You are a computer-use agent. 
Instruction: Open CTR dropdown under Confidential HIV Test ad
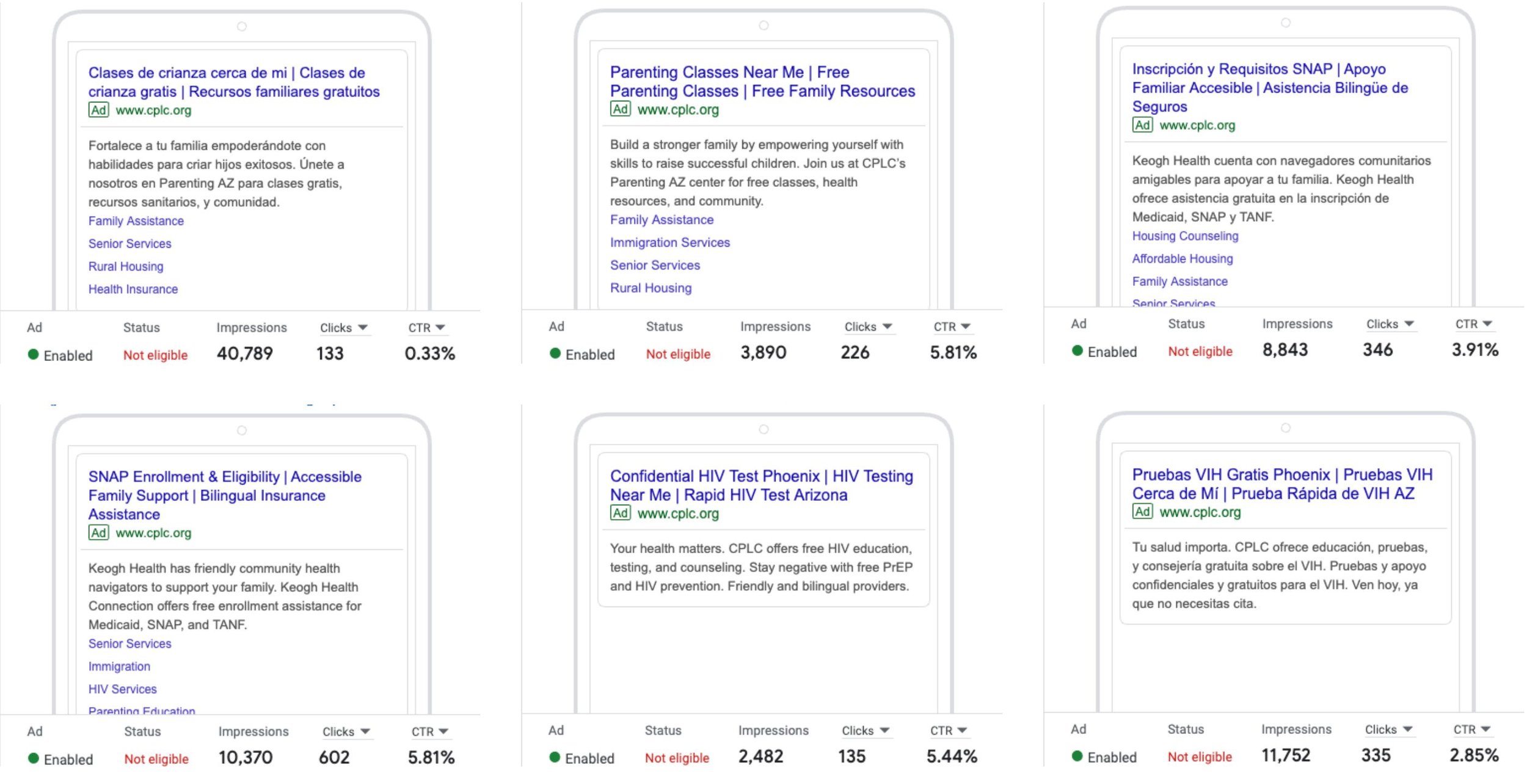(948, 730)
